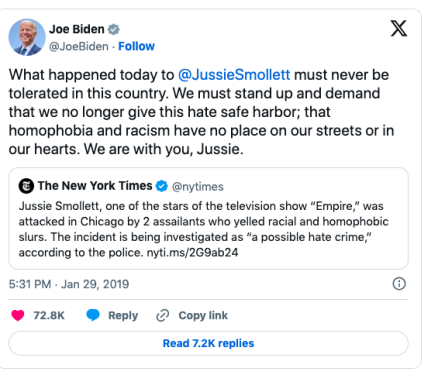Like the tweet with heart icon
This screenshot has height=375, width=438.
[x=18, y=315]
